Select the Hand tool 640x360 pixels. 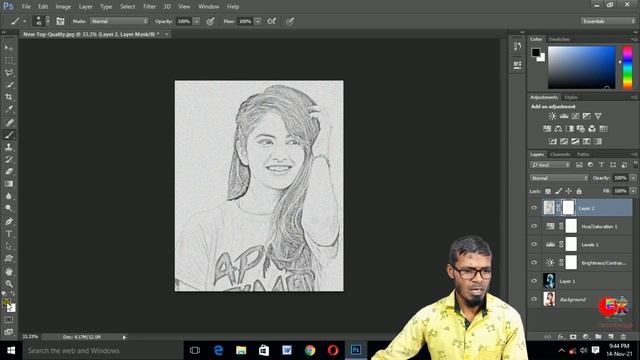click(x=9, y=271)
